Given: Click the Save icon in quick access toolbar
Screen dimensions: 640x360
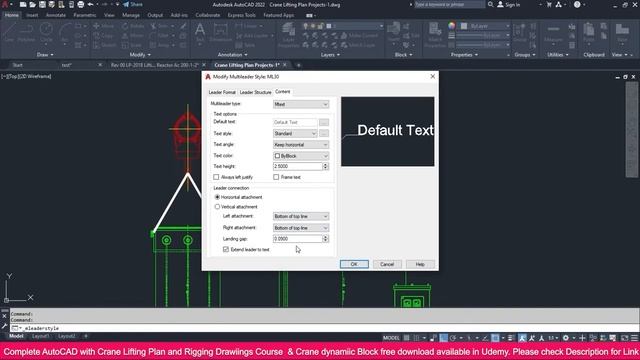Looking at the screenshot, I should (42, 4).
